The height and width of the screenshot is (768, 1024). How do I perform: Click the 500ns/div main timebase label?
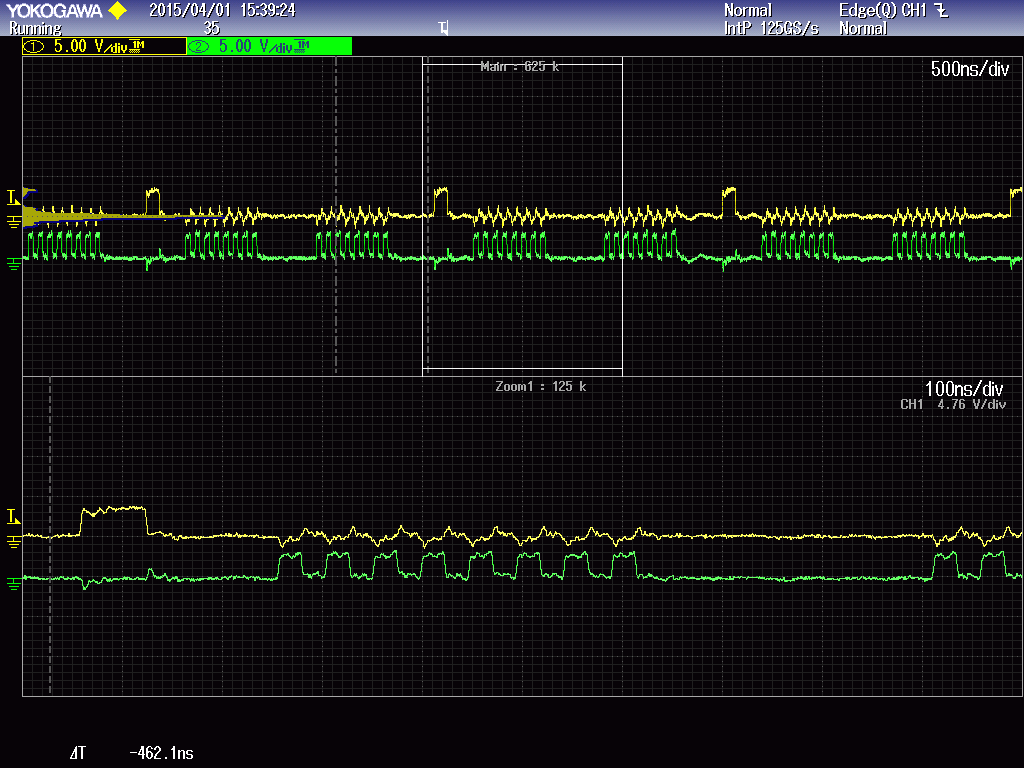pos(970,69)
